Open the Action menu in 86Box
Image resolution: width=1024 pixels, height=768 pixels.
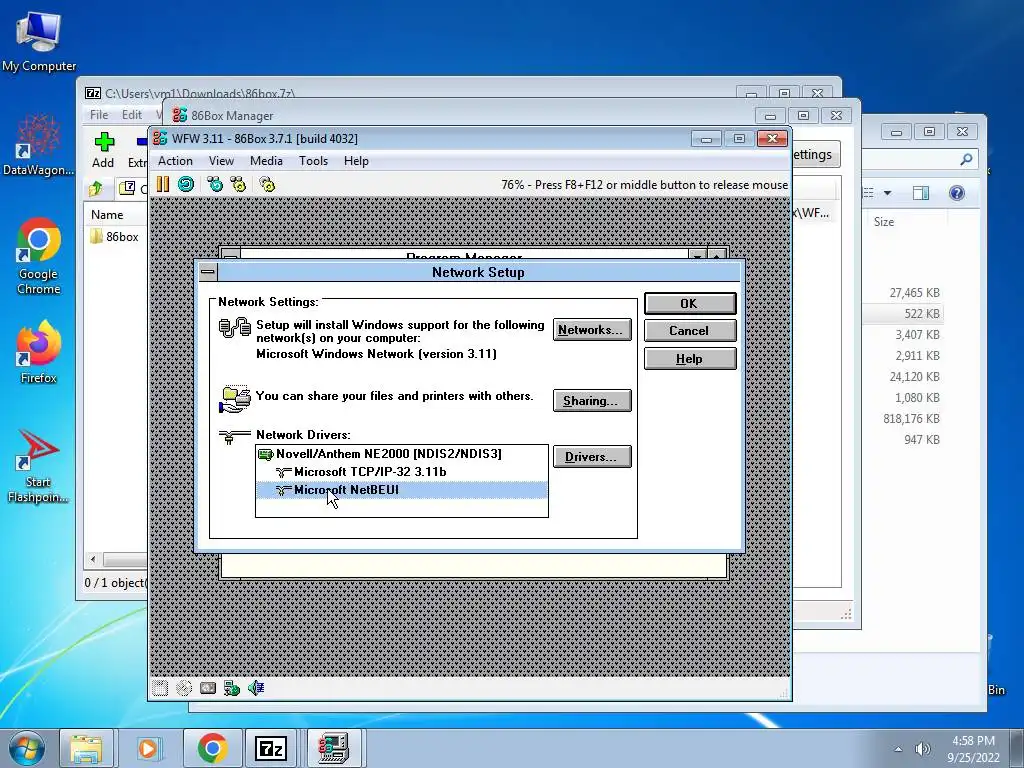pos(175,161)
